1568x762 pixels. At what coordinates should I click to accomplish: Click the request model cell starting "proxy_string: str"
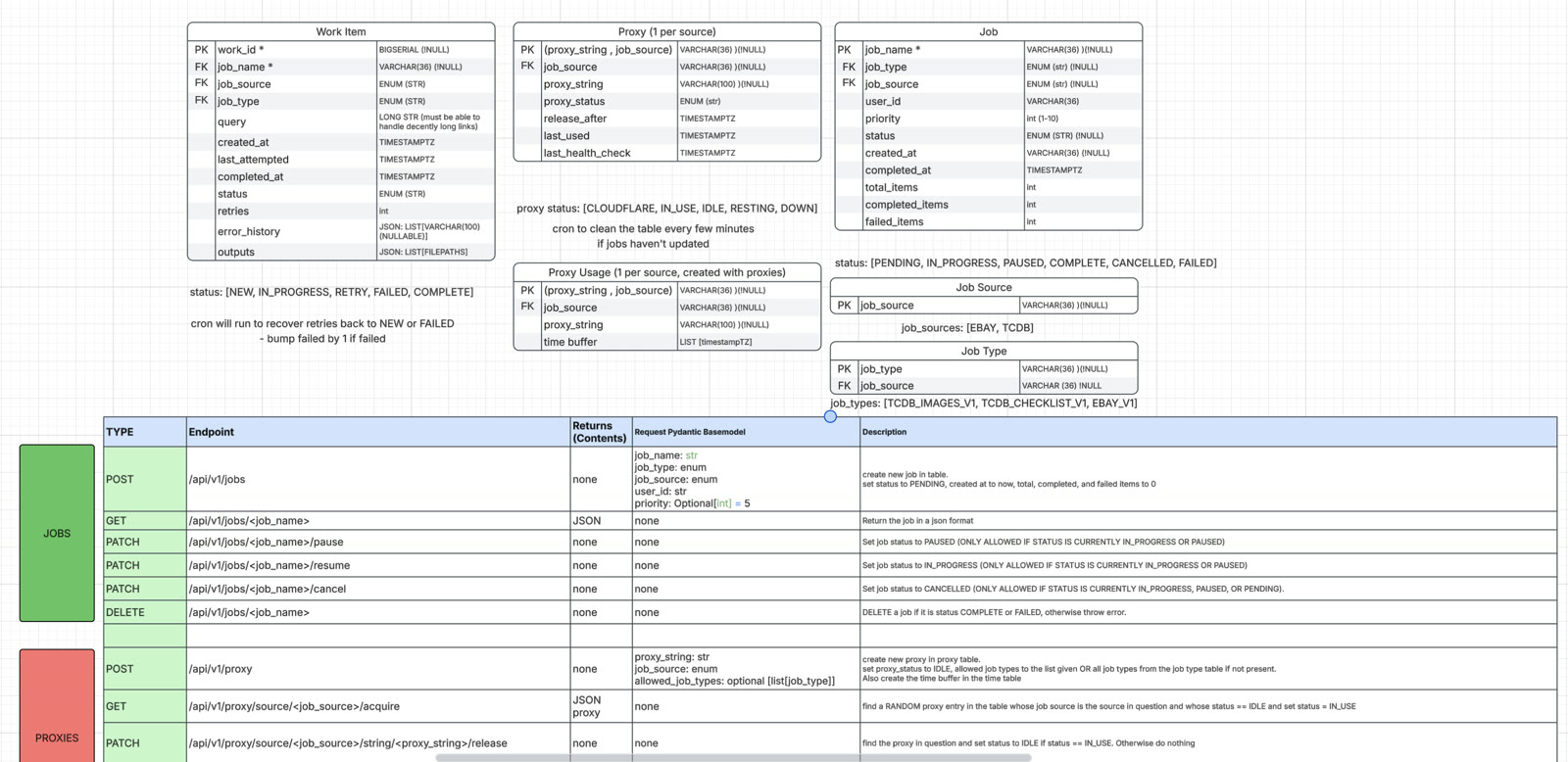coord(746,669)
